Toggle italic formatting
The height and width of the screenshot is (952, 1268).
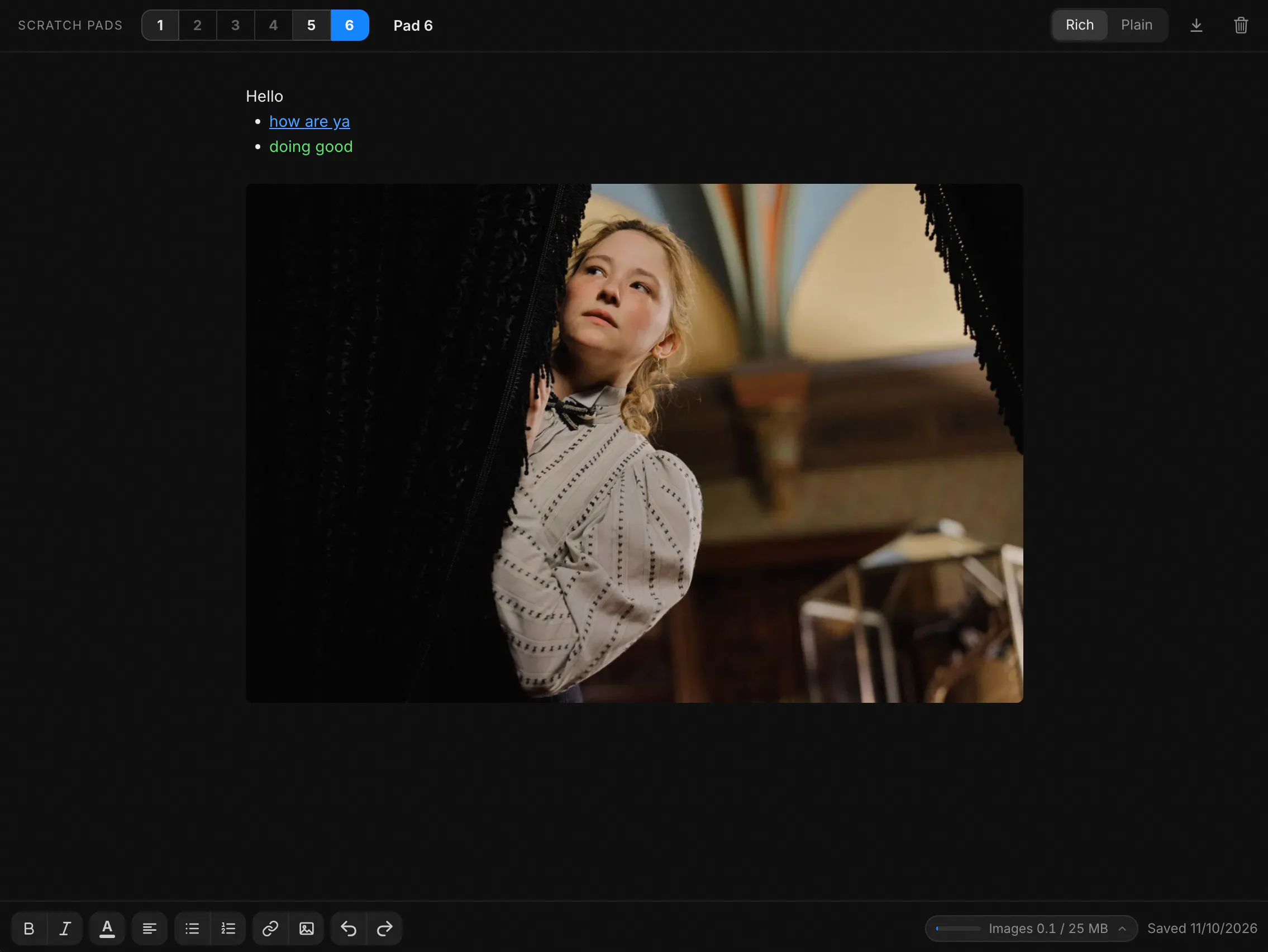(x=65, y=929)
